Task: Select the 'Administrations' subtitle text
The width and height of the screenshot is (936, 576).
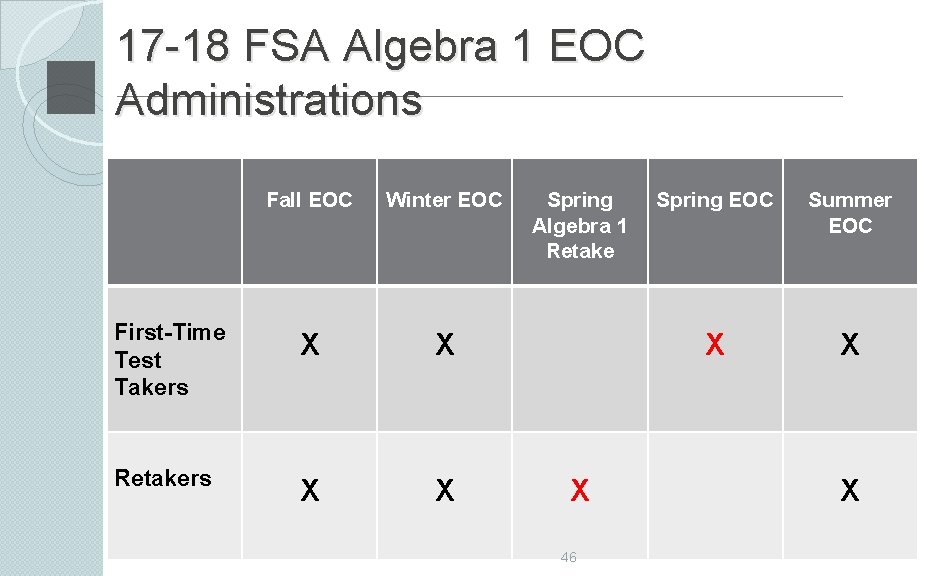Action: (269, 99)
